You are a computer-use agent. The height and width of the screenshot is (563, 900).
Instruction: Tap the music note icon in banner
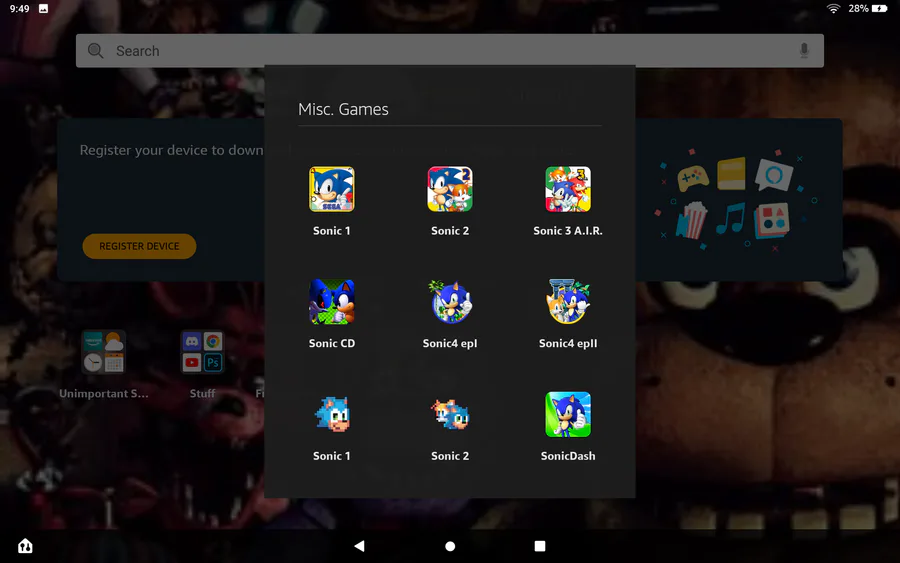[x=731, y=218]
